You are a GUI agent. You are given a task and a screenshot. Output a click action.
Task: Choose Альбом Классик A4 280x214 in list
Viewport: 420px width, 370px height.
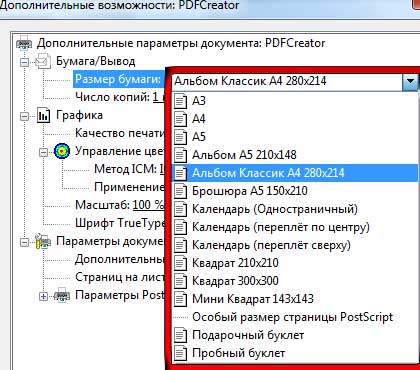point(294,173)
